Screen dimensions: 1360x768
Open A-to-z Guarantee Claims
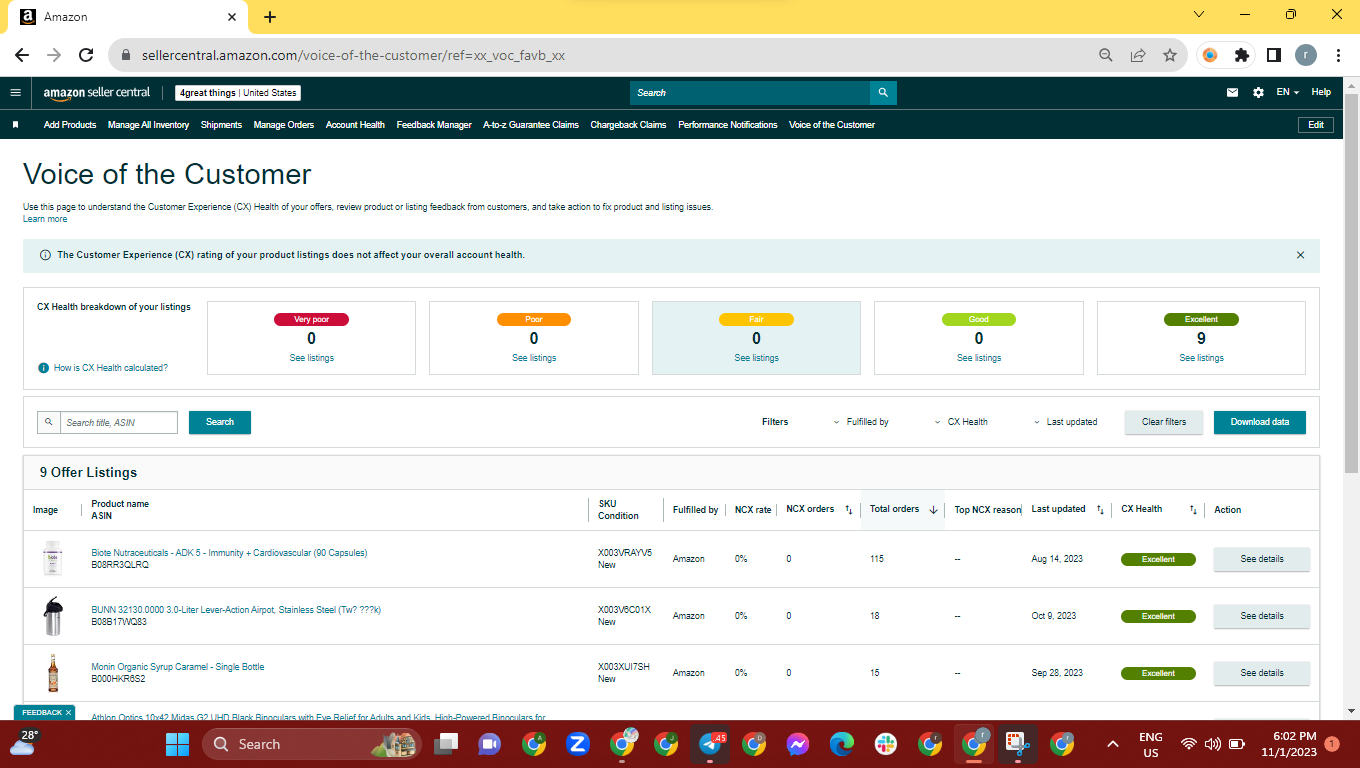coord(531,125)
